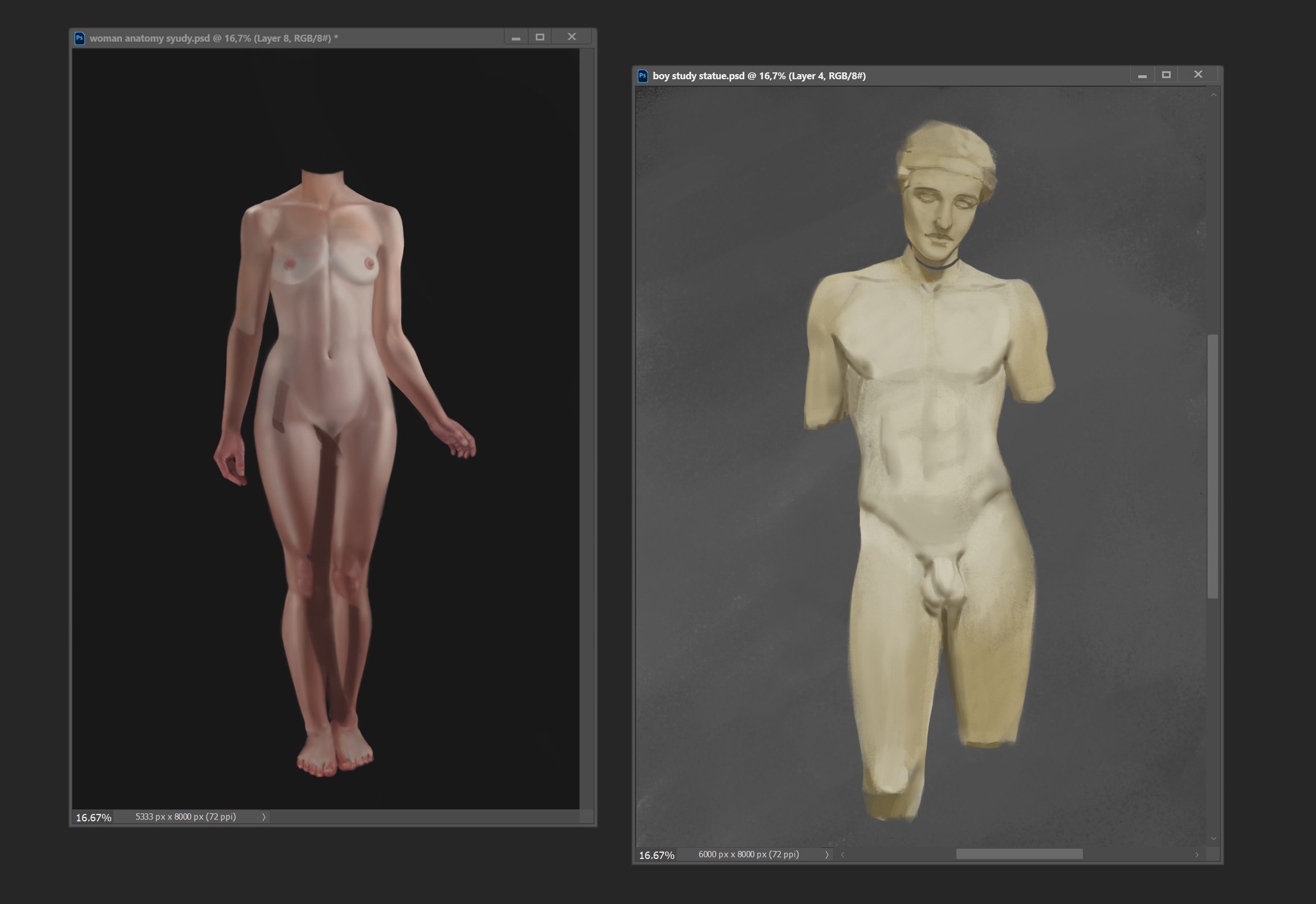Minimize the boy study statue.psd window
1316x904 pixels.
(1142, 75)
